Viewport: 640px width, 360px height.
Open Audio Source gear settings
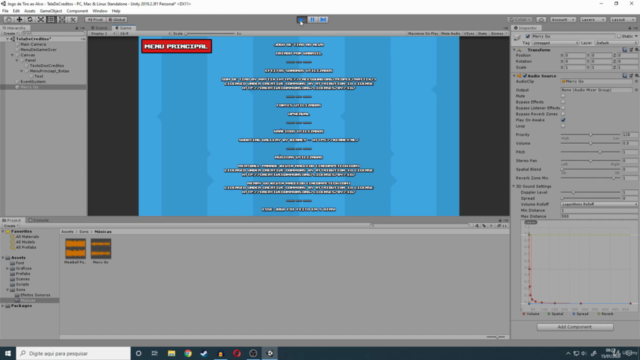coord(637,76)
